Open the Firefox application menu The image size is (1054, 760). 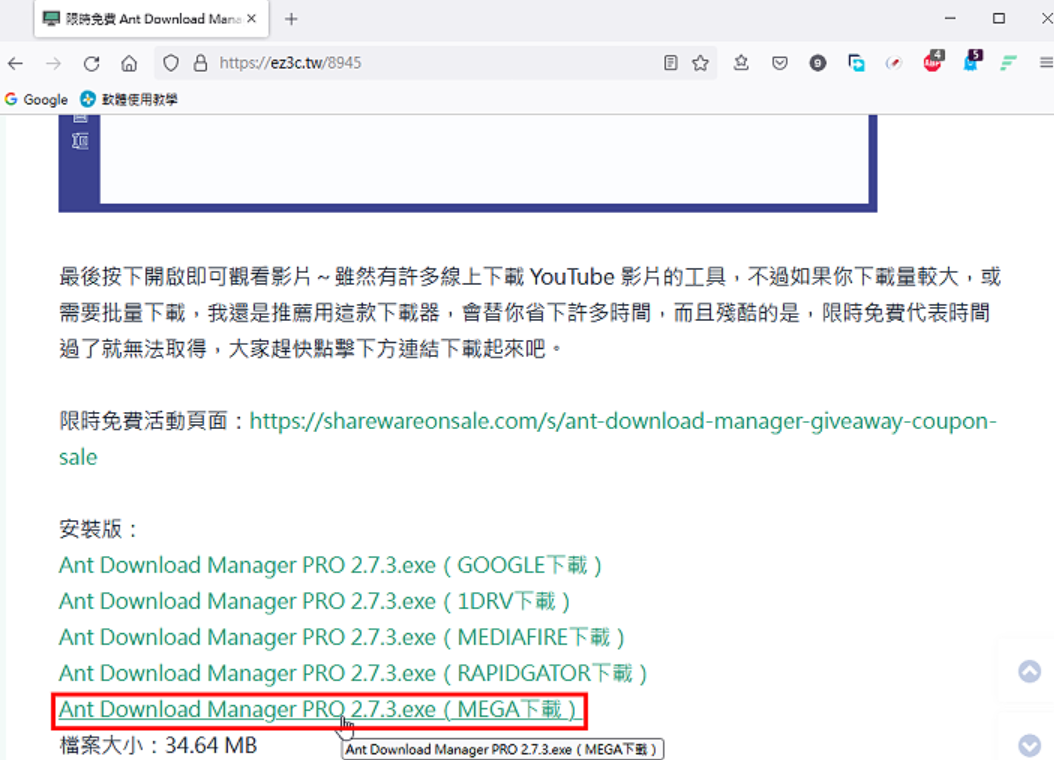coord(1046,63)
